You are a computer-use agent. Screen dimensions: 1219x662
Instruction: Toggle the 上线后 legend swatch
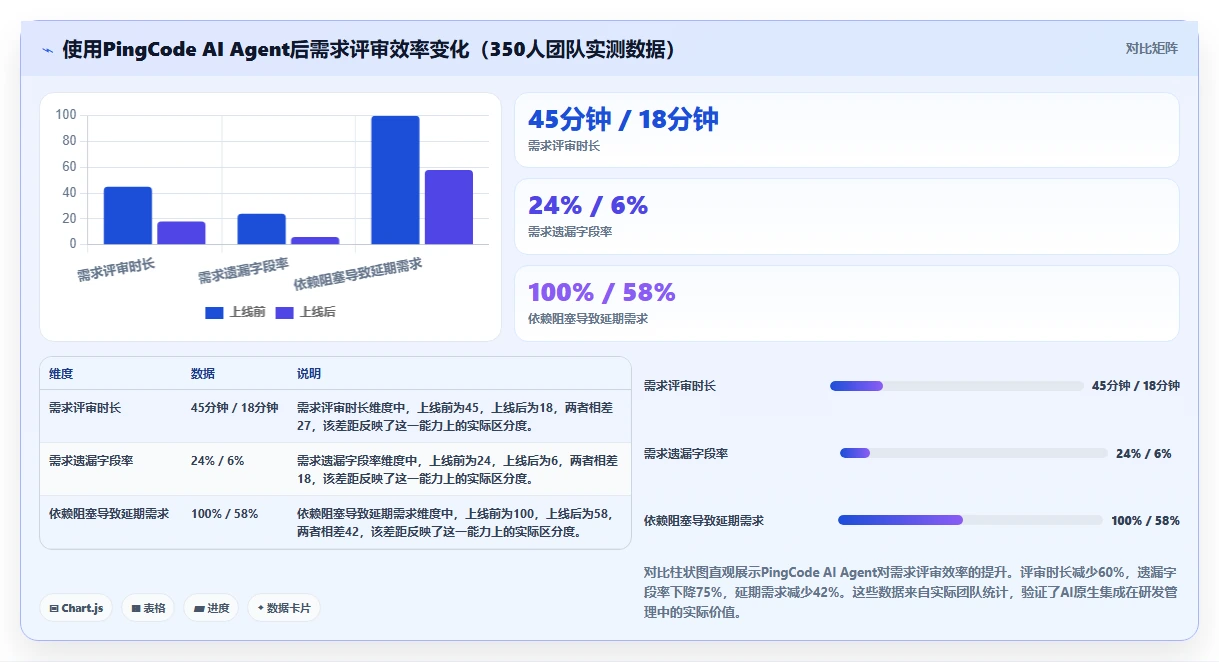click(284, 313)
